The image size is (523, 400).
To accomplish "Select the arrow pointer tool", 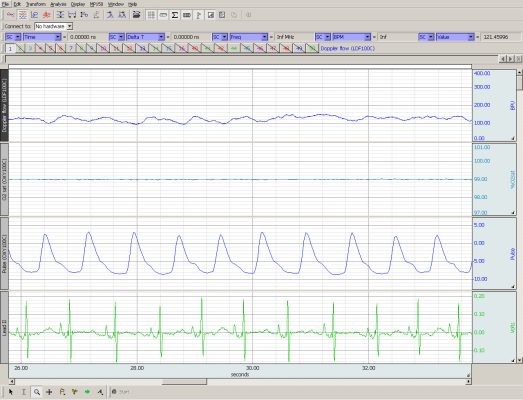I will [11, 392].
